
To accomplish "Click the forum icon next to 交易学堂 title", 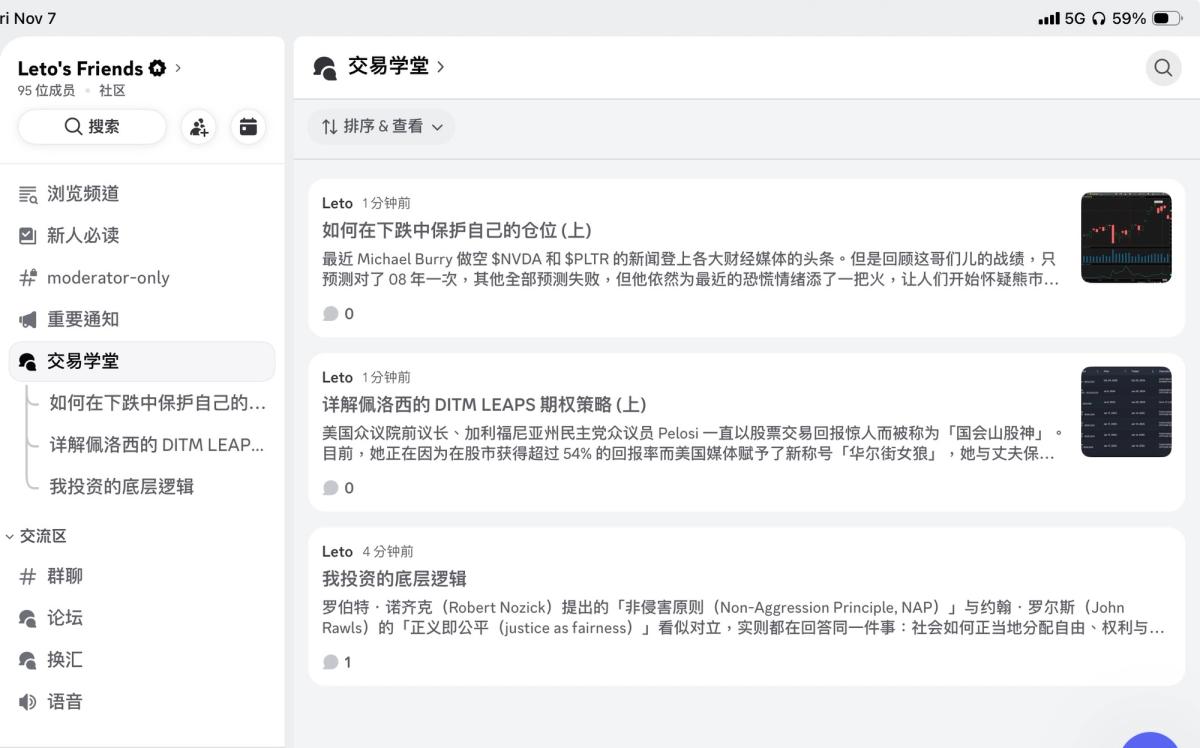I will click(324, 67).
